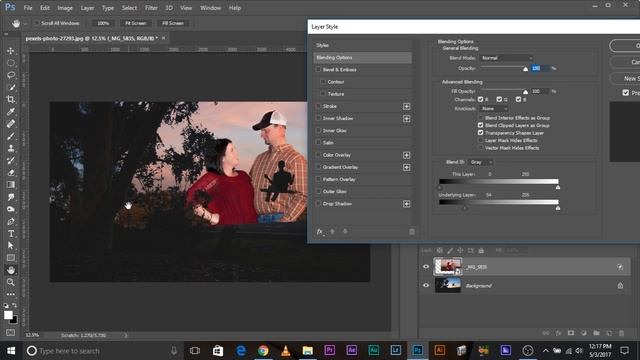Select the Smudge tool

11,197
